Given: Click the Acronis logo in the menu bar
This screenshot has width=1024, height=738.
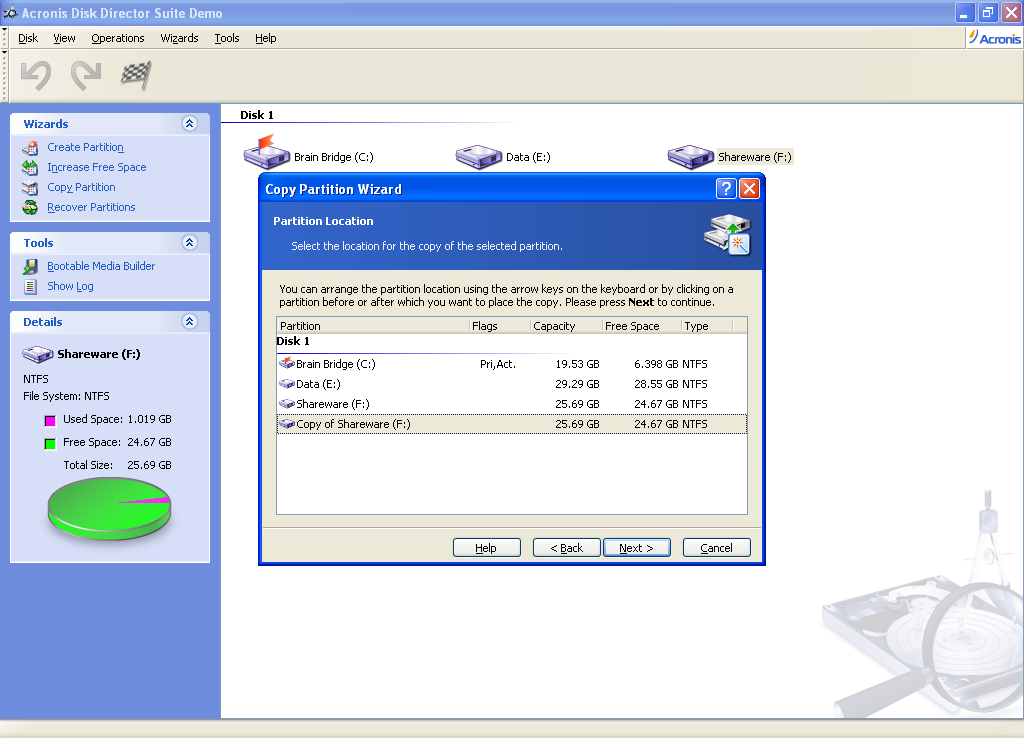Looking at the screenshot, I should tap(994, 38).
